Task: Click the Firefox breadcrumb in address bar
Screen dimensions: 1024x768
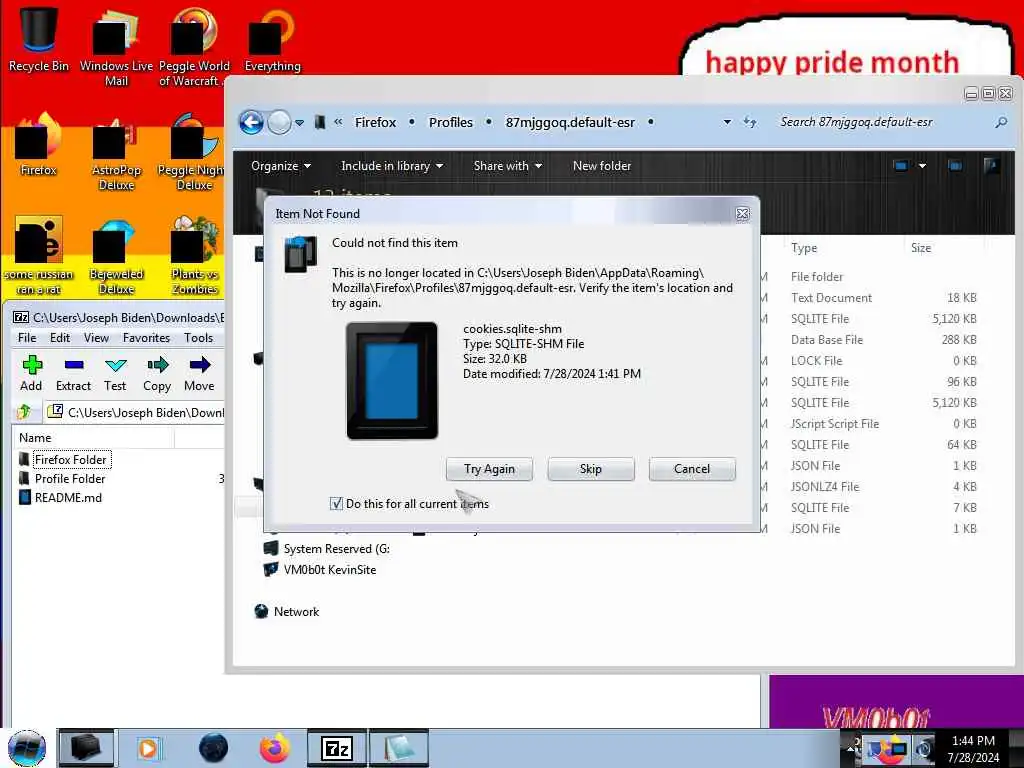Action: [375, 122]
